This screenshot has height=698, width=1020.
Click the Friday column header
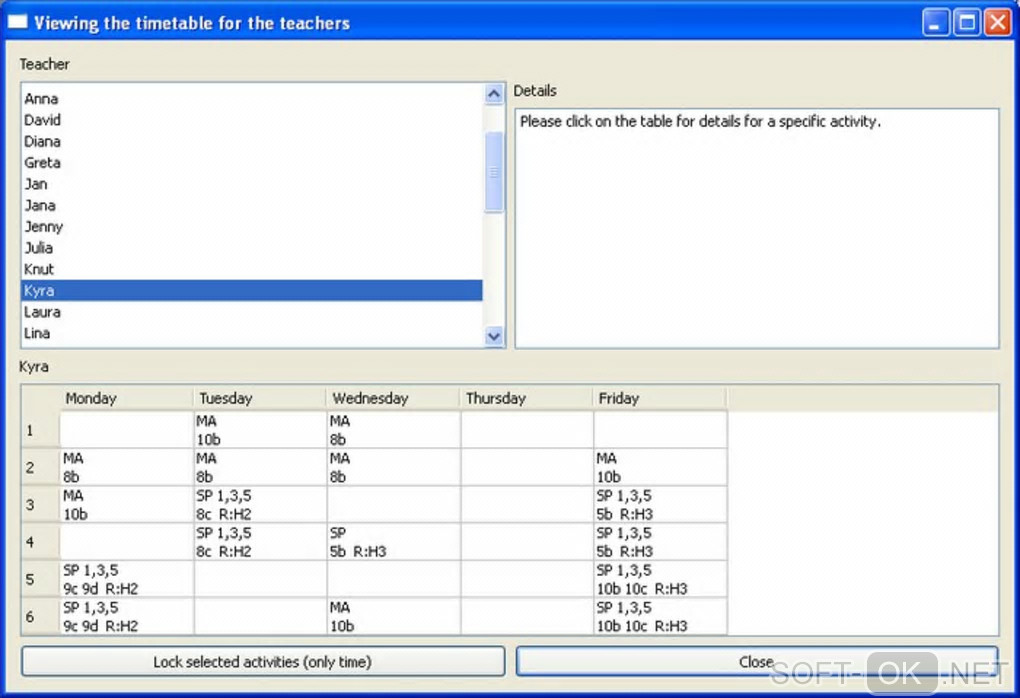point(660,398)
